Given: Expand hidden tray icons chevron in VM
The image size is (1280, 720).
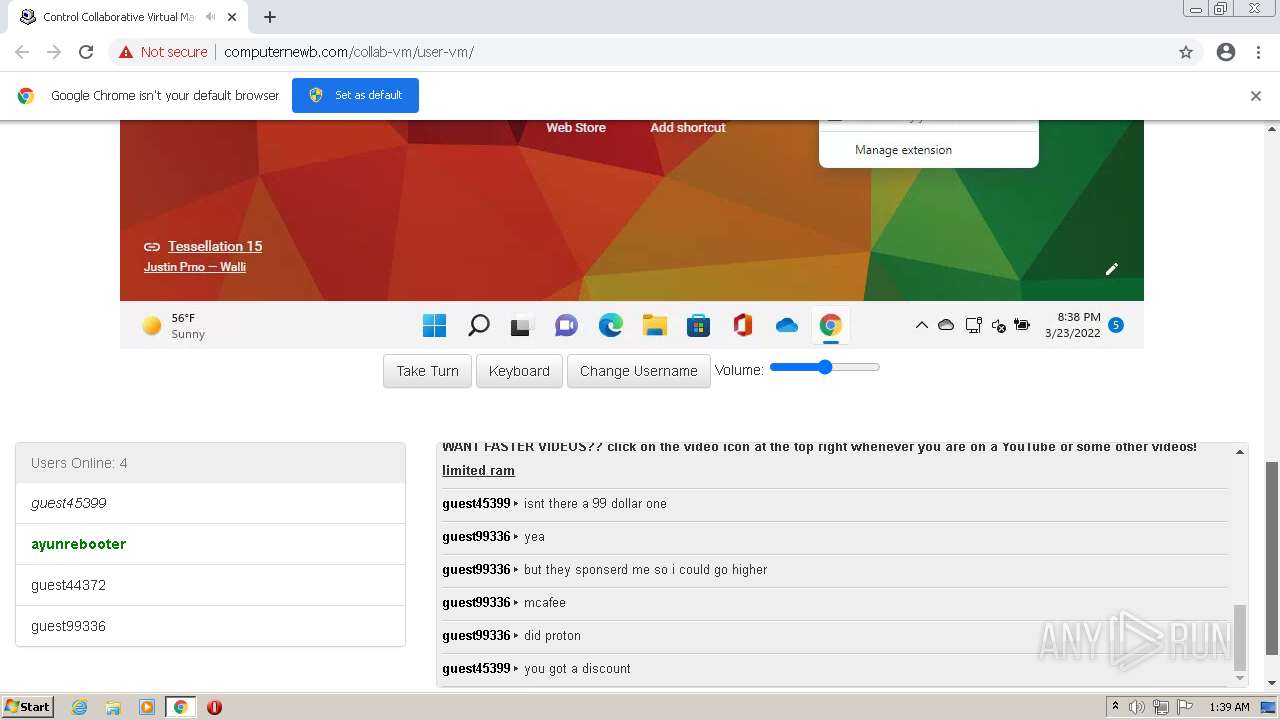Looking at the screenshot, I should click(x=921, y=325).
